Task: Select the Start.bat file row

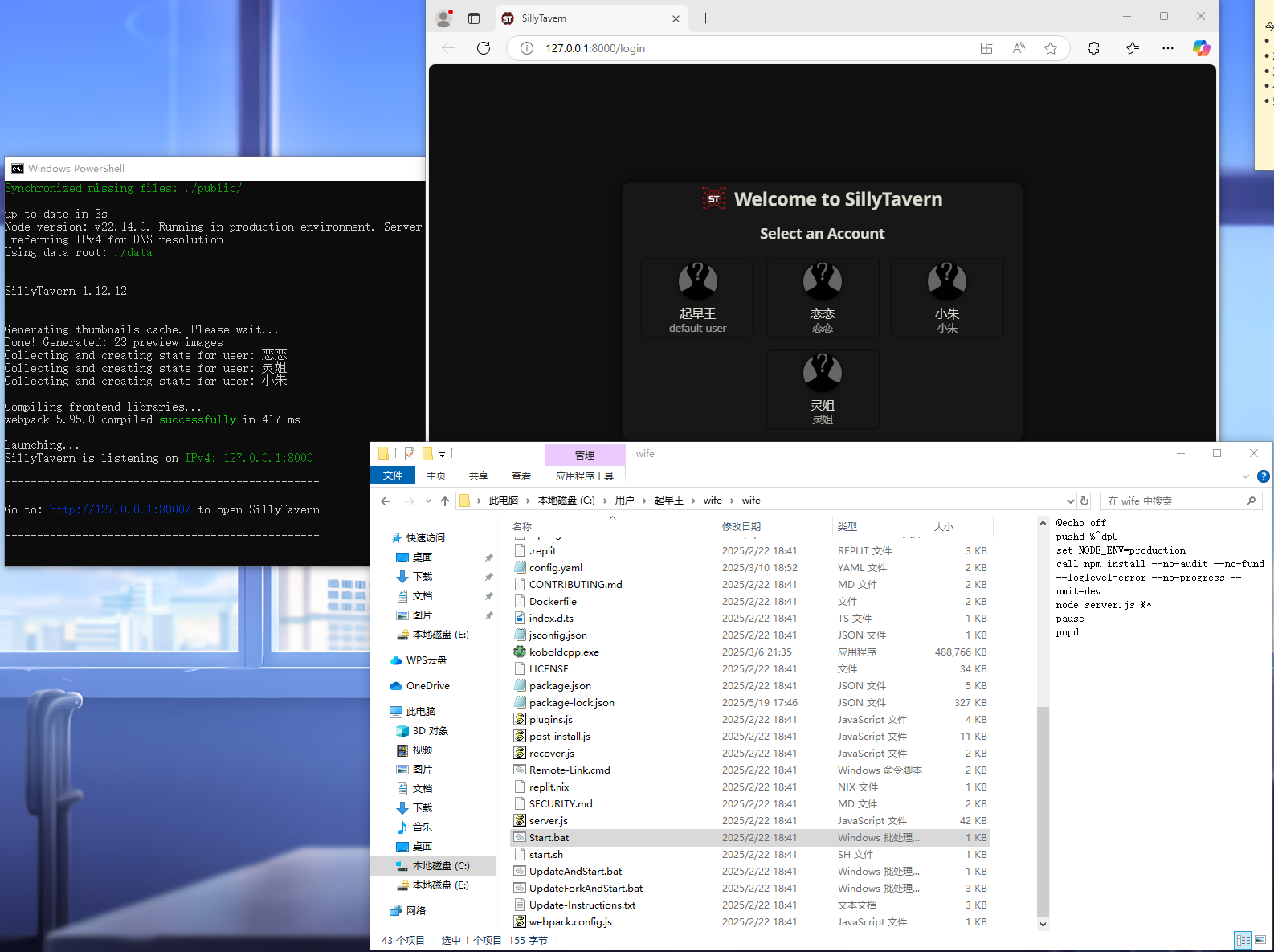Action: click(x=750, y=838)
